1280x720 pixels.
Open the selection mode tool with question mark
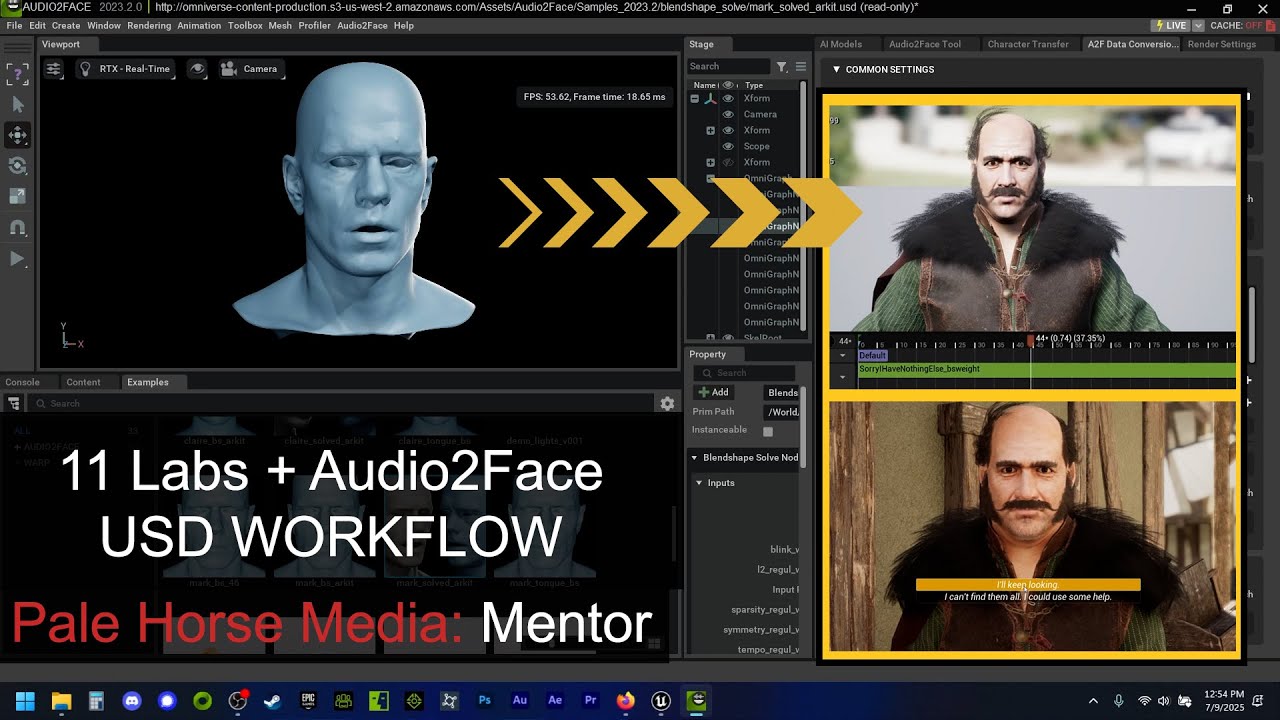click(x=17, y=73)
